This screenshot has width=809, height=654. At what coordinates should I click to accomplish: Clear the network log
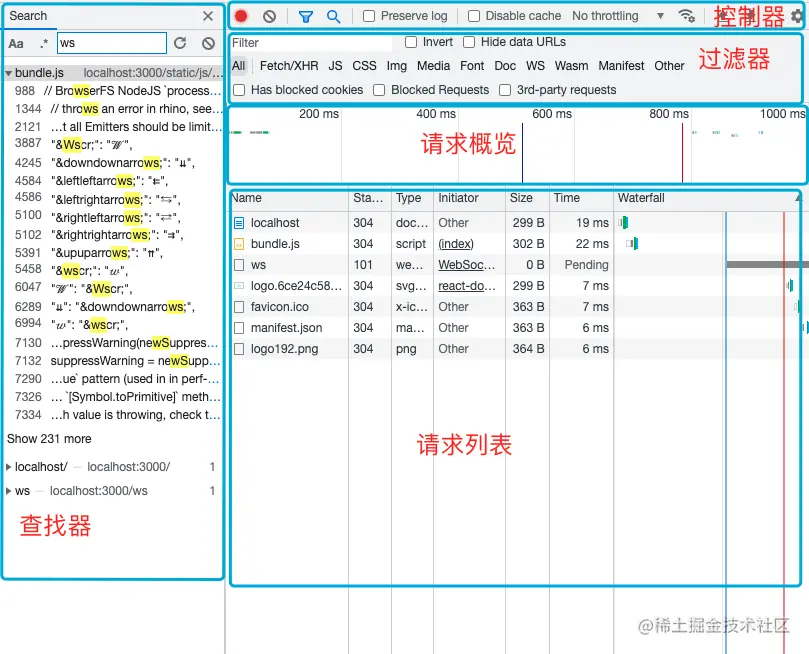[269, 17]
